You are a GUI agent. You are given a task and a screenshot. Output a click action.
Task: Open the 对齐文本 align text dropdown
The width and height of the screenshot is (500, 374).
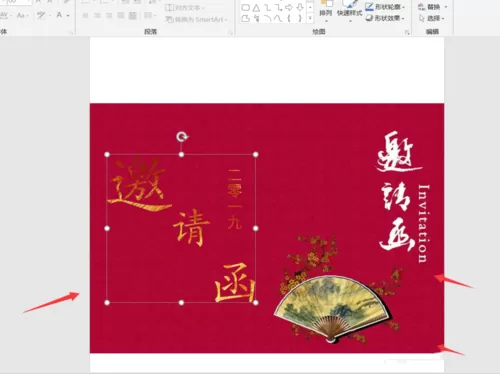[x=185, y=7]
